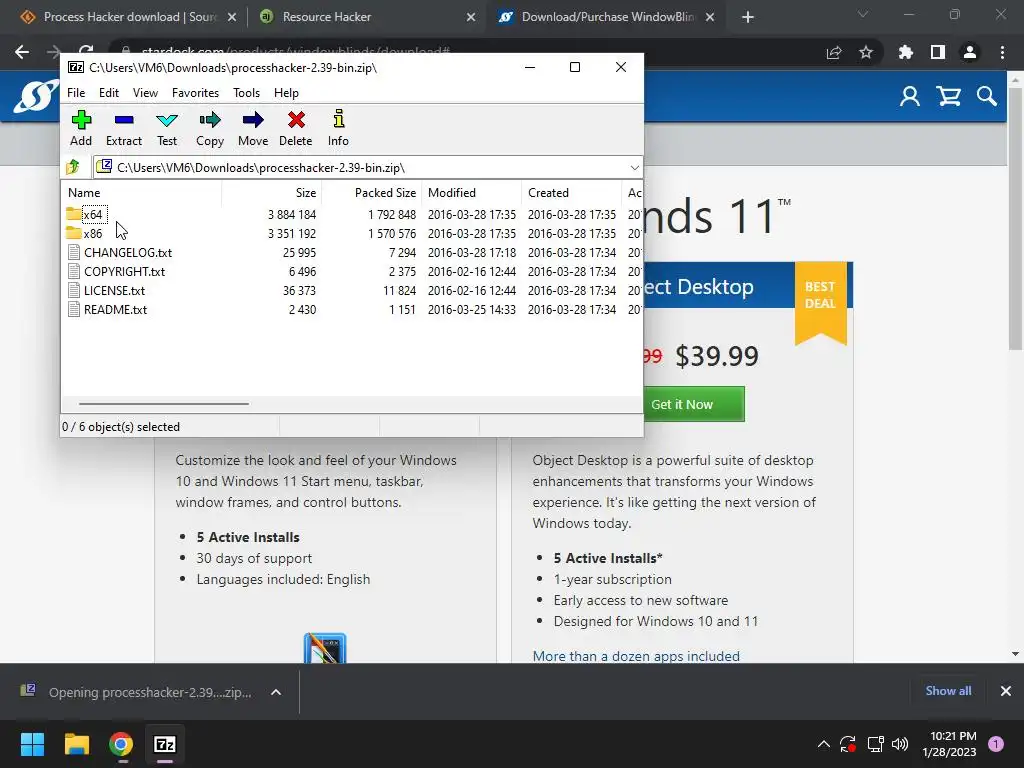1024x768 pixels.
Task: Click the 7-Zip archive path field
Action: pyautogui.click(x=368, y=168)
